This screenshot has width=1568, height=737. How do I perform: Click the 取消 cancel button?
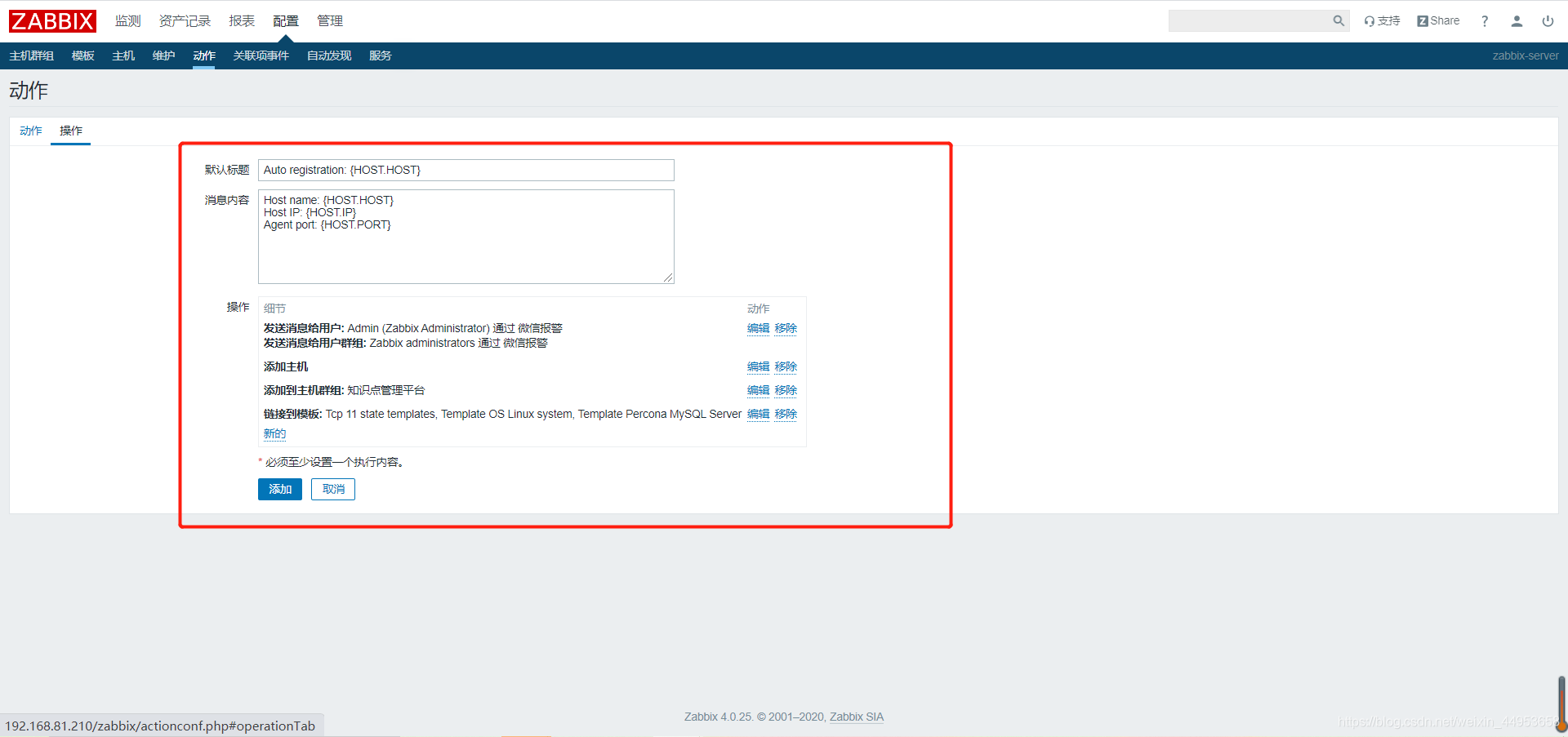333,489
